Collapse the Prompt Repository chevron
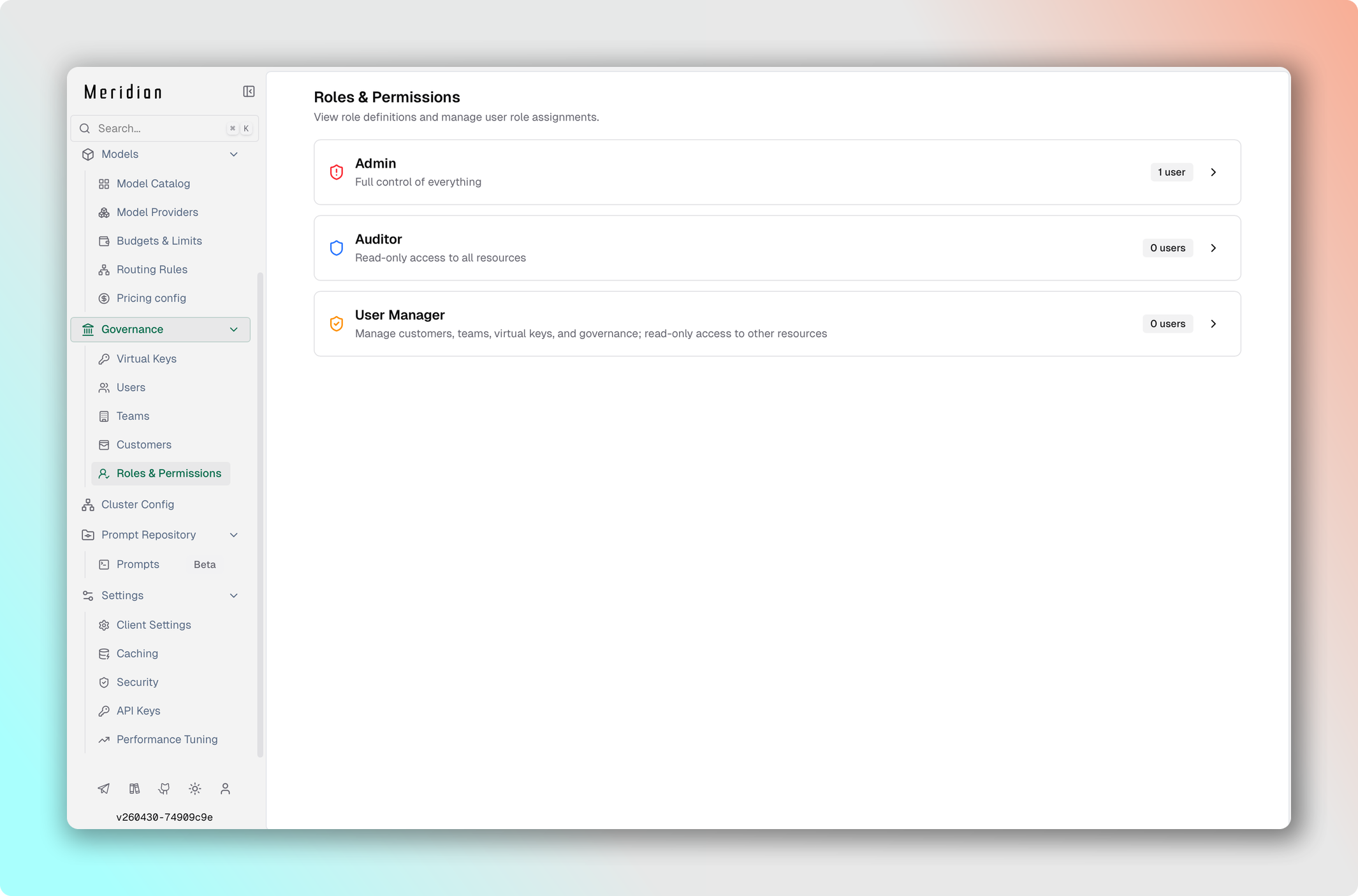This screenshot has width=1358, height=896. pos(234,535)
